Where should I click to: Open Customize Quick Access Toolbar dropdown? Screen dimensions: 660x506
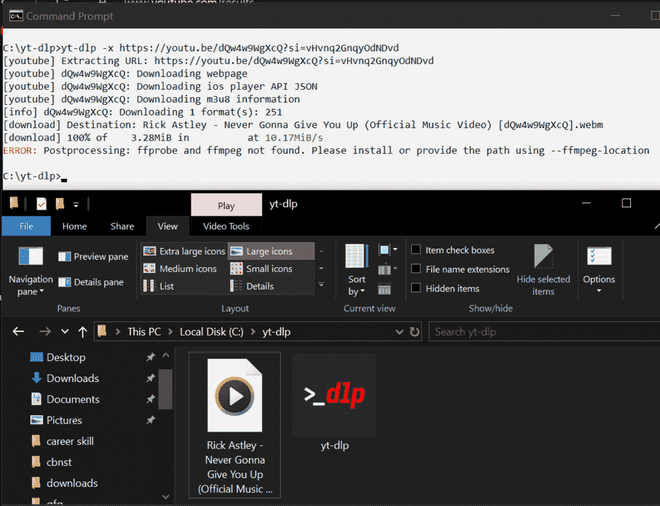coord(76,205)
